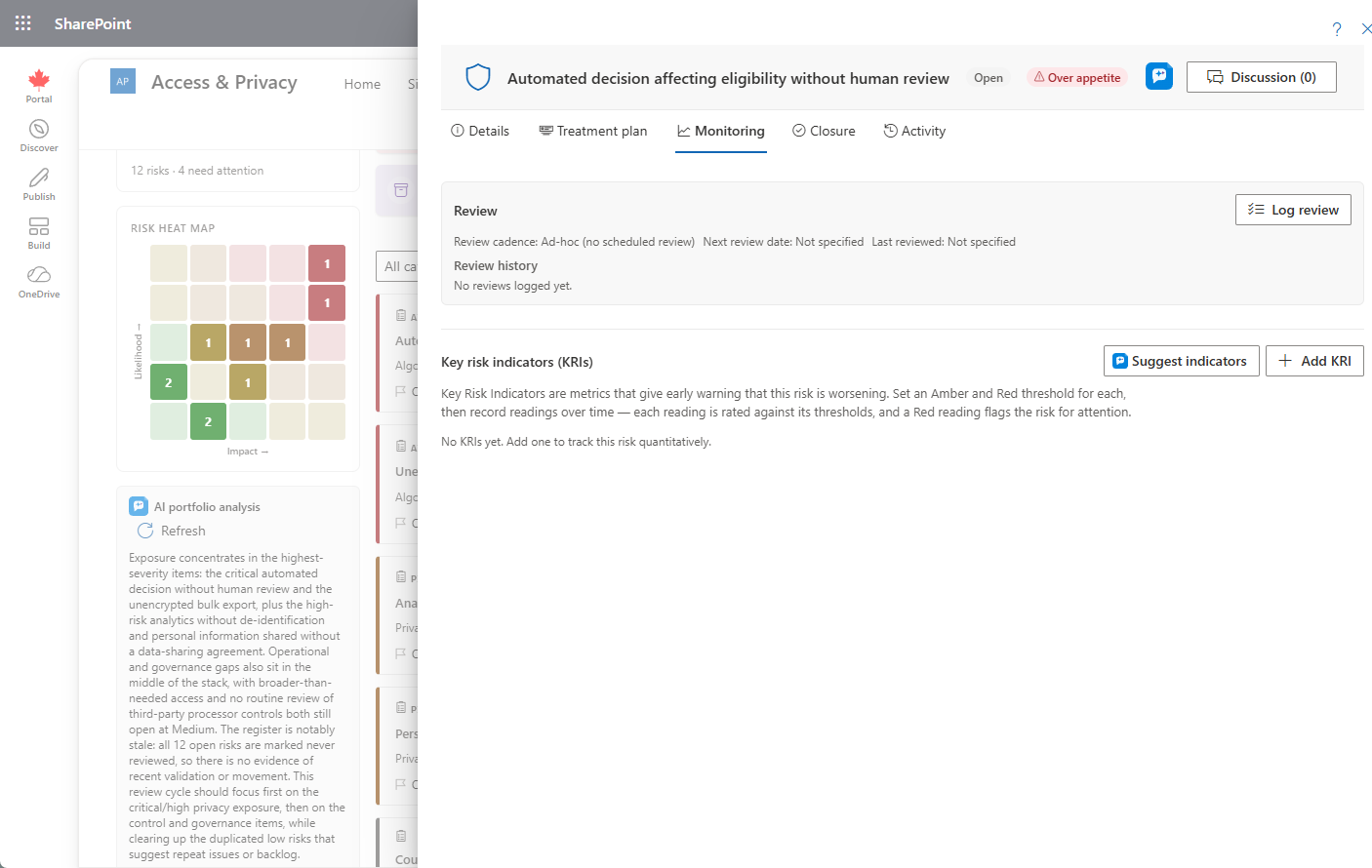Click the flag icon on the 'Aut' risk card
The image size is (1372, 868).
[x=400, y=391]
